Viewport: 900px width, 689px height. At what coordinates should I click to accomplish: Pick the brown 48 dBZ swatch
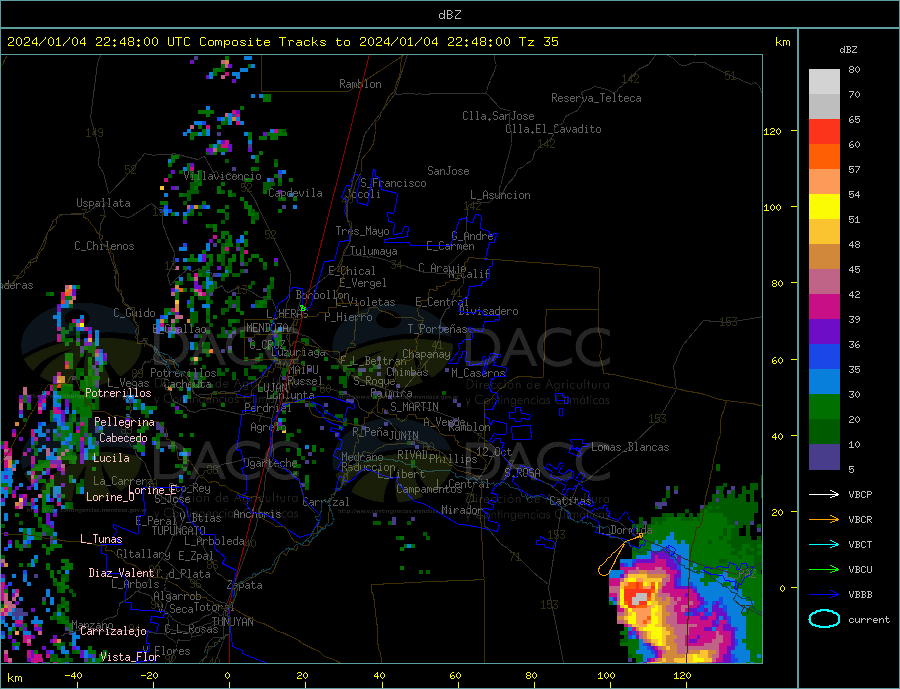pyautogui.click(x=824, y=256)
